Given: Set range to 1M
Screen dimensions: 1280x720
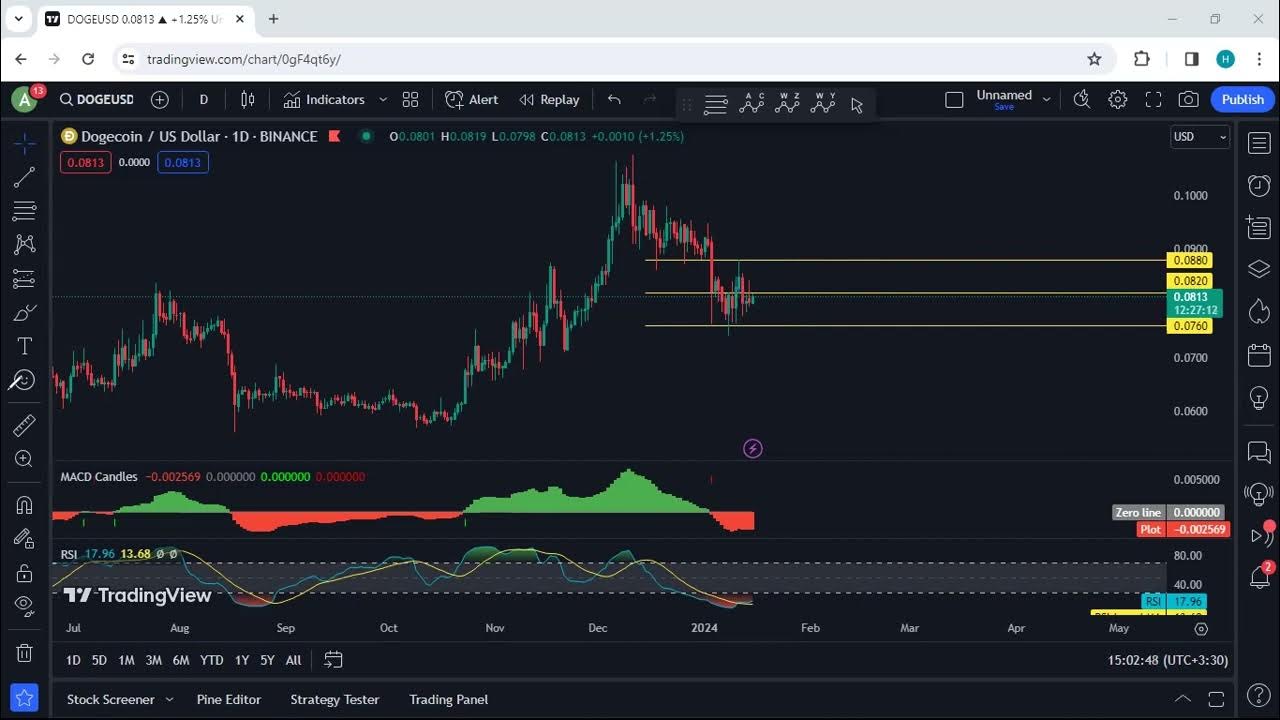Looking at the screenshot, I should pos(126,660).
